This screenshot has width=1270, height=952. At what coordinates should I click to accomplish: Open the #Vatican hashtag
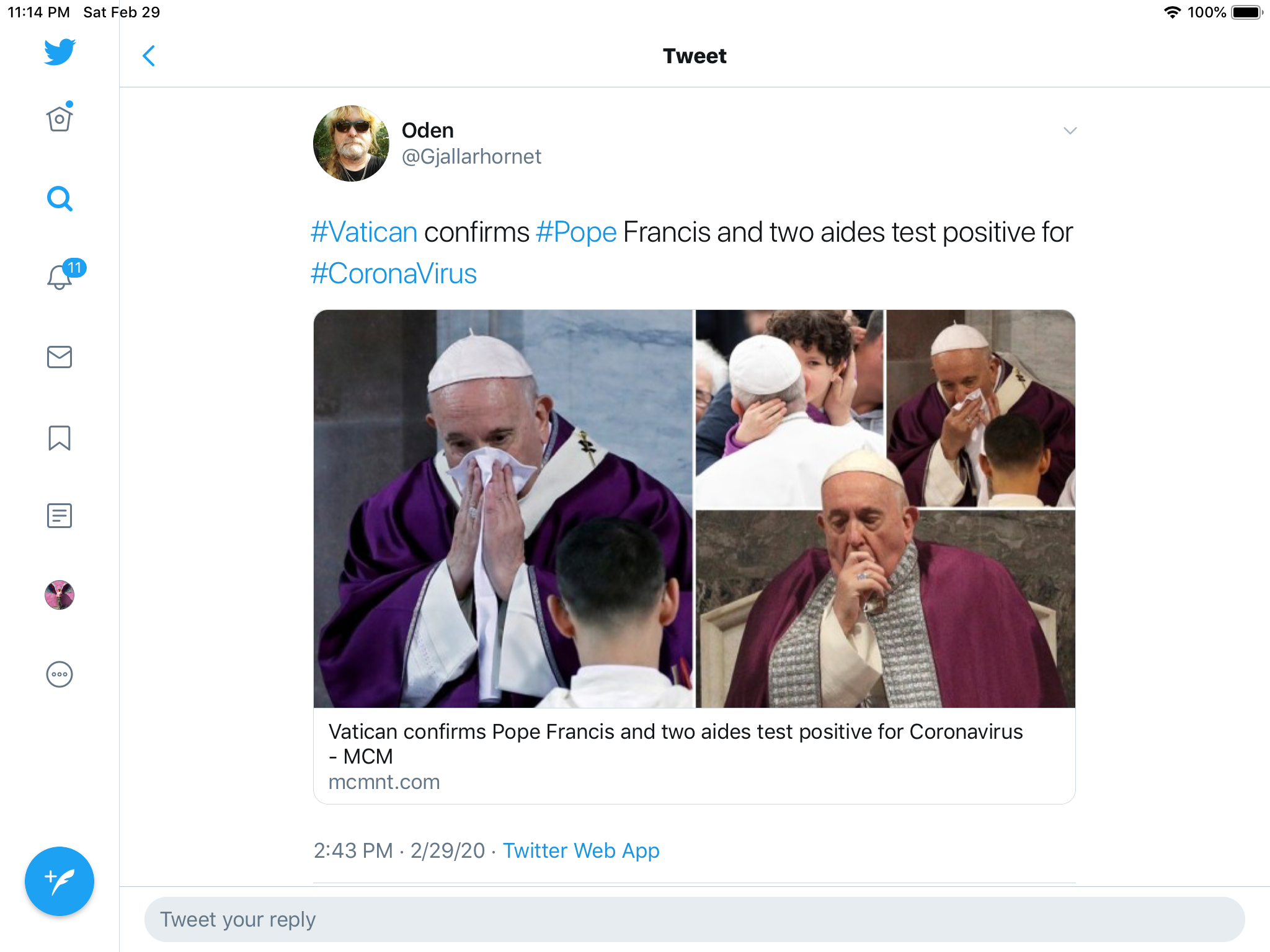pyautogui.click(x=364, y=232)
